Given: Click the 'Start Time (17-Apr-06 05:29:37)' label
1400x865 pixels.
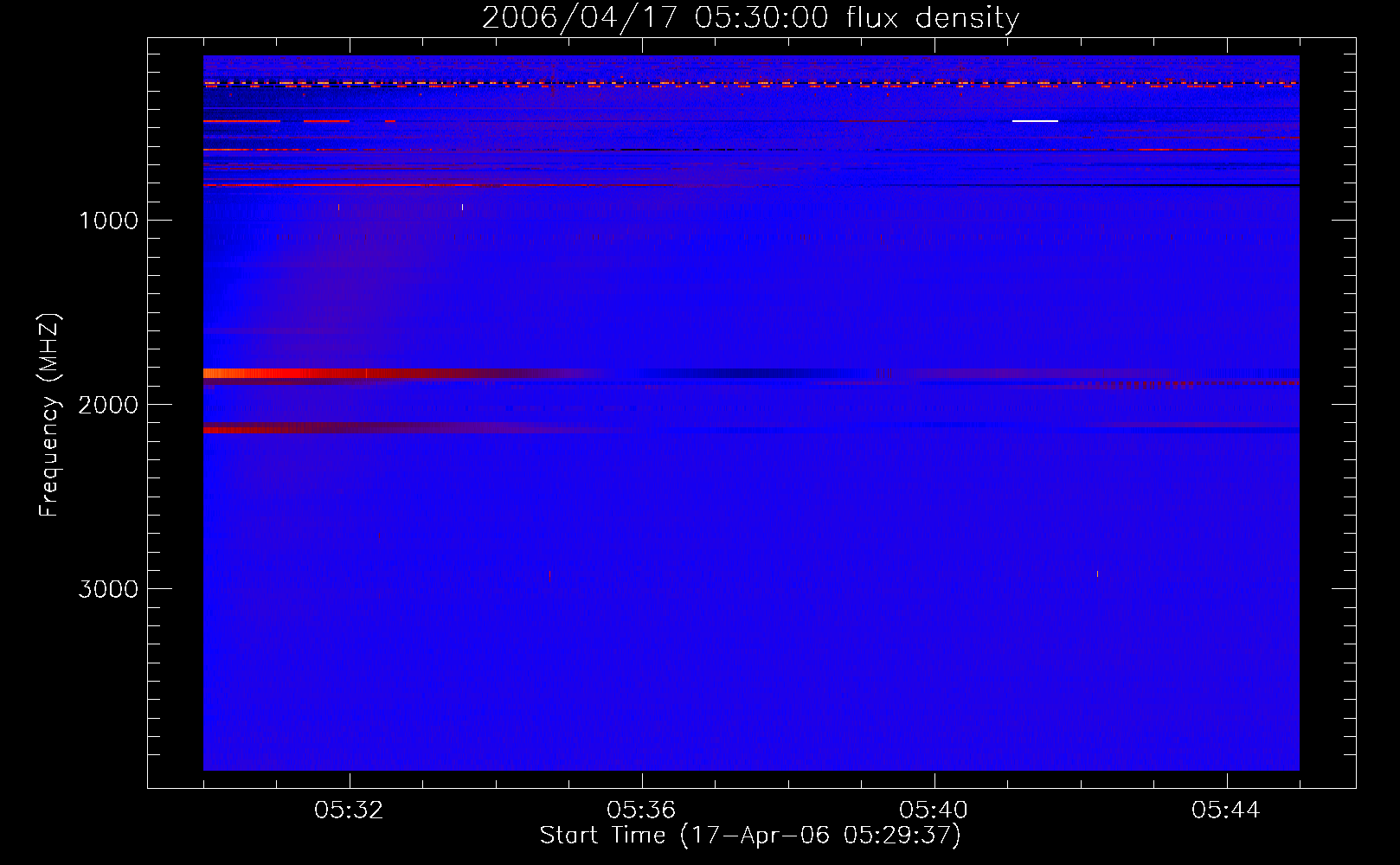Looking at the screenshot, I should coord(750,836).
